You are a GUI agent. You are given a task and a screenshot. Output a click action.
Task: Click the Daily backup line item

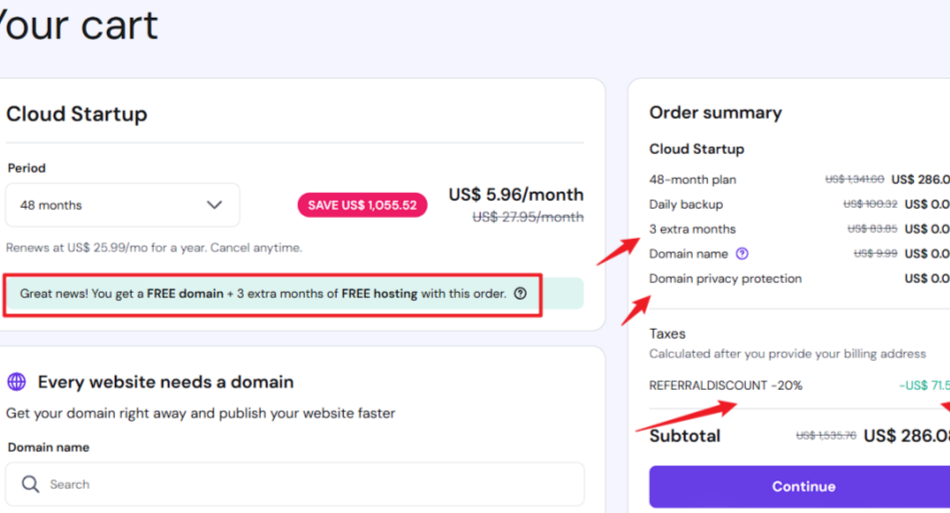tap(685, 204)
